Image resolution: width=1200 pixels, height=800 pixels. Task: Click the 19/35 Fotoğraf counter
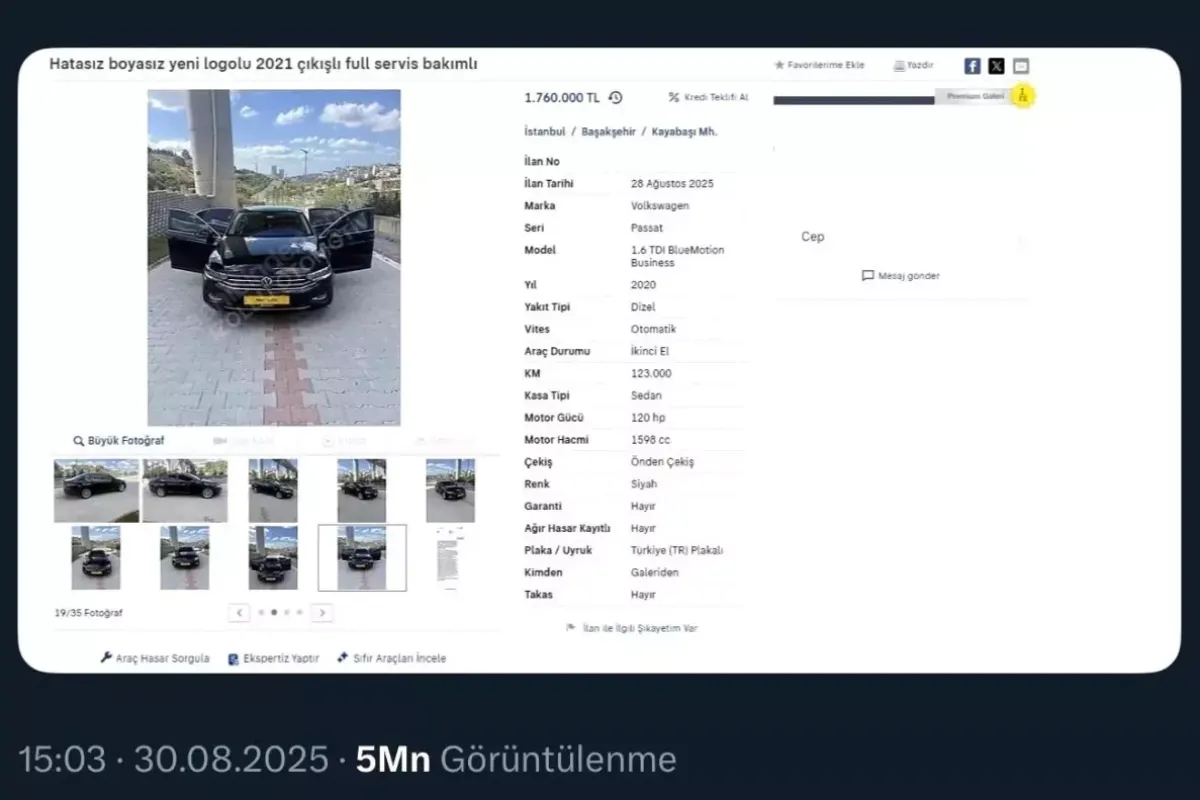point(88,613)
